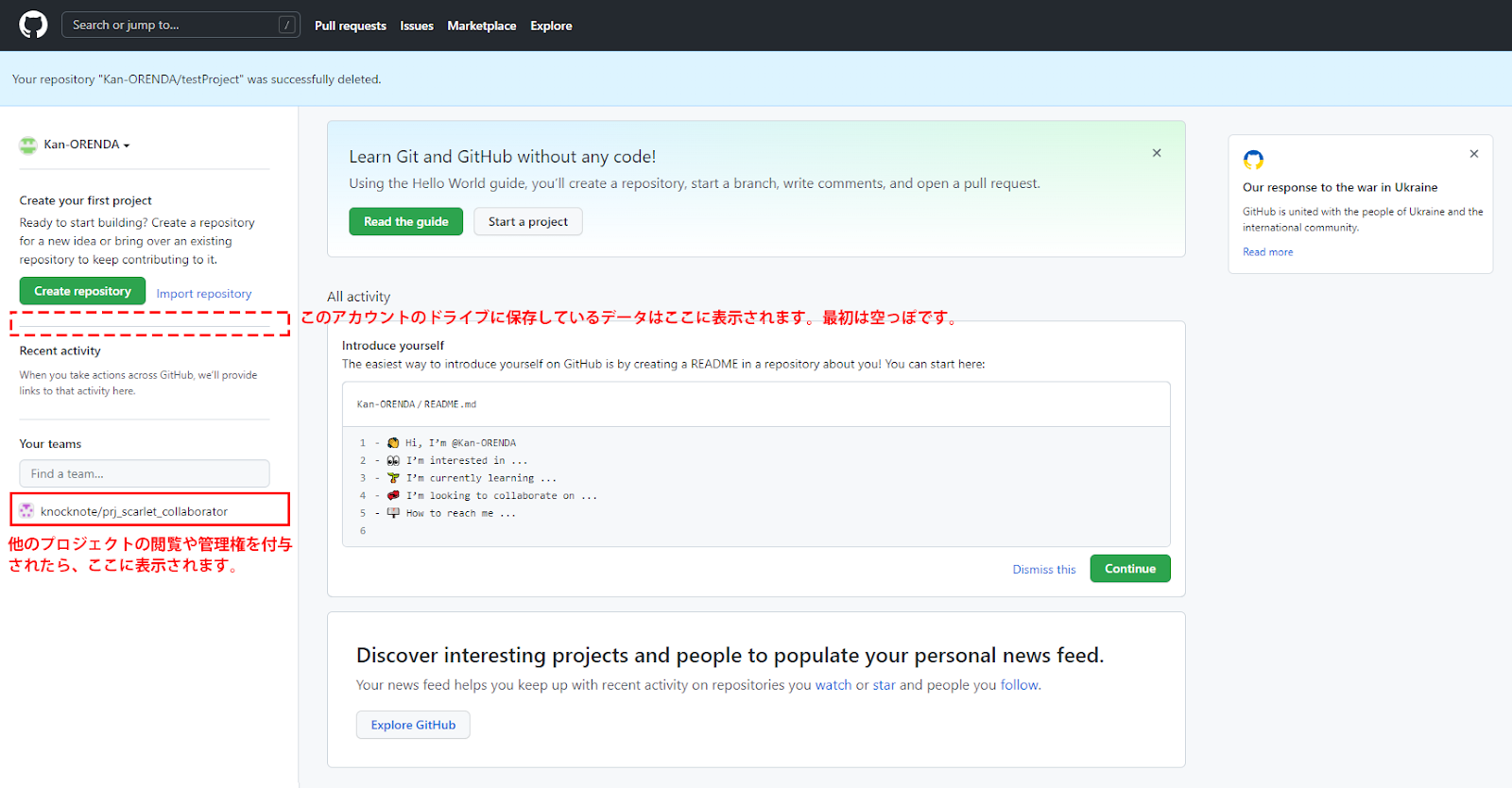Click the seedling emoji on line 3

pyautogui.click(x=393, y=478)
